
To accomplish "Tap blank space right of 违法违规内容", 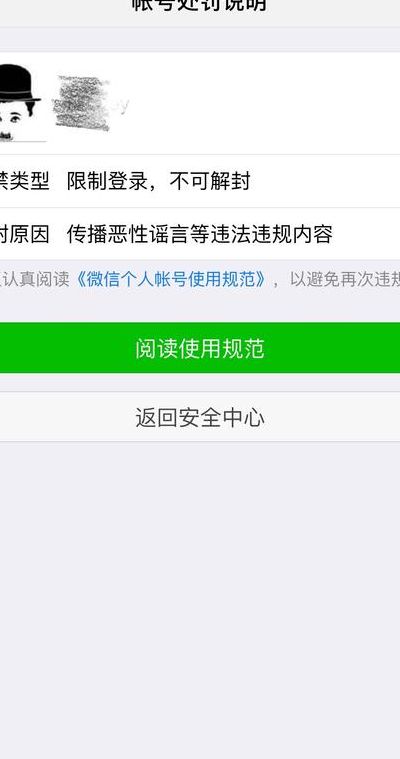I will [367, 235].
